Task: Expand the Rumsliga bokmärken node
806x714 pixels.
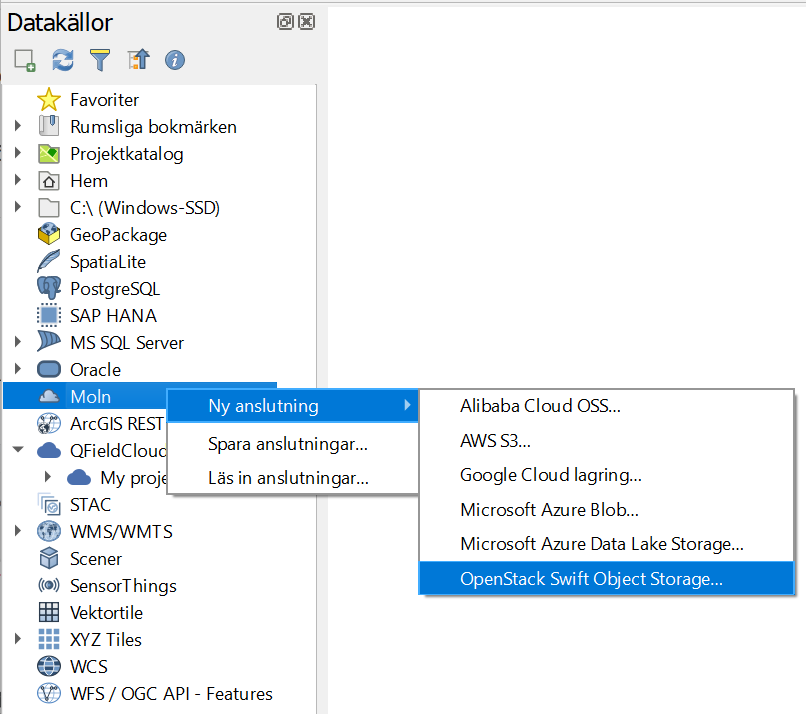Action: pyautogui.click(x=18, y=126)
